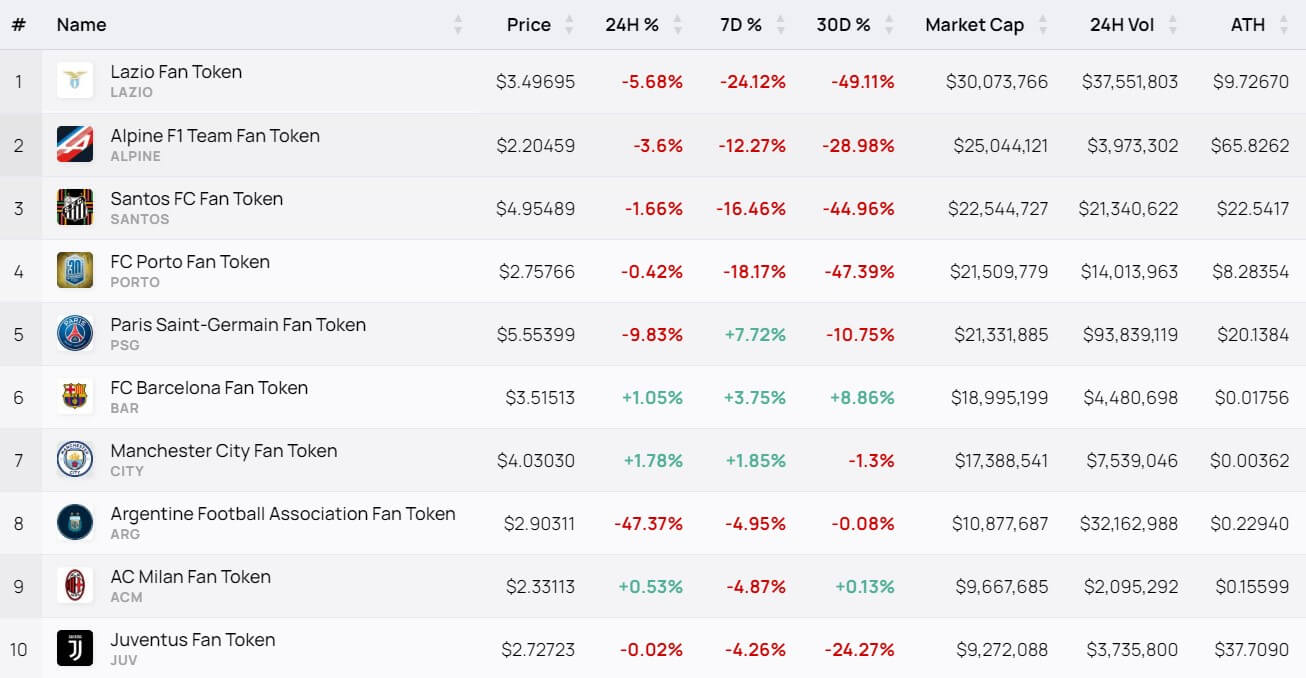
Task: Click the FC Barcelona crest icon
Action: 75,396
